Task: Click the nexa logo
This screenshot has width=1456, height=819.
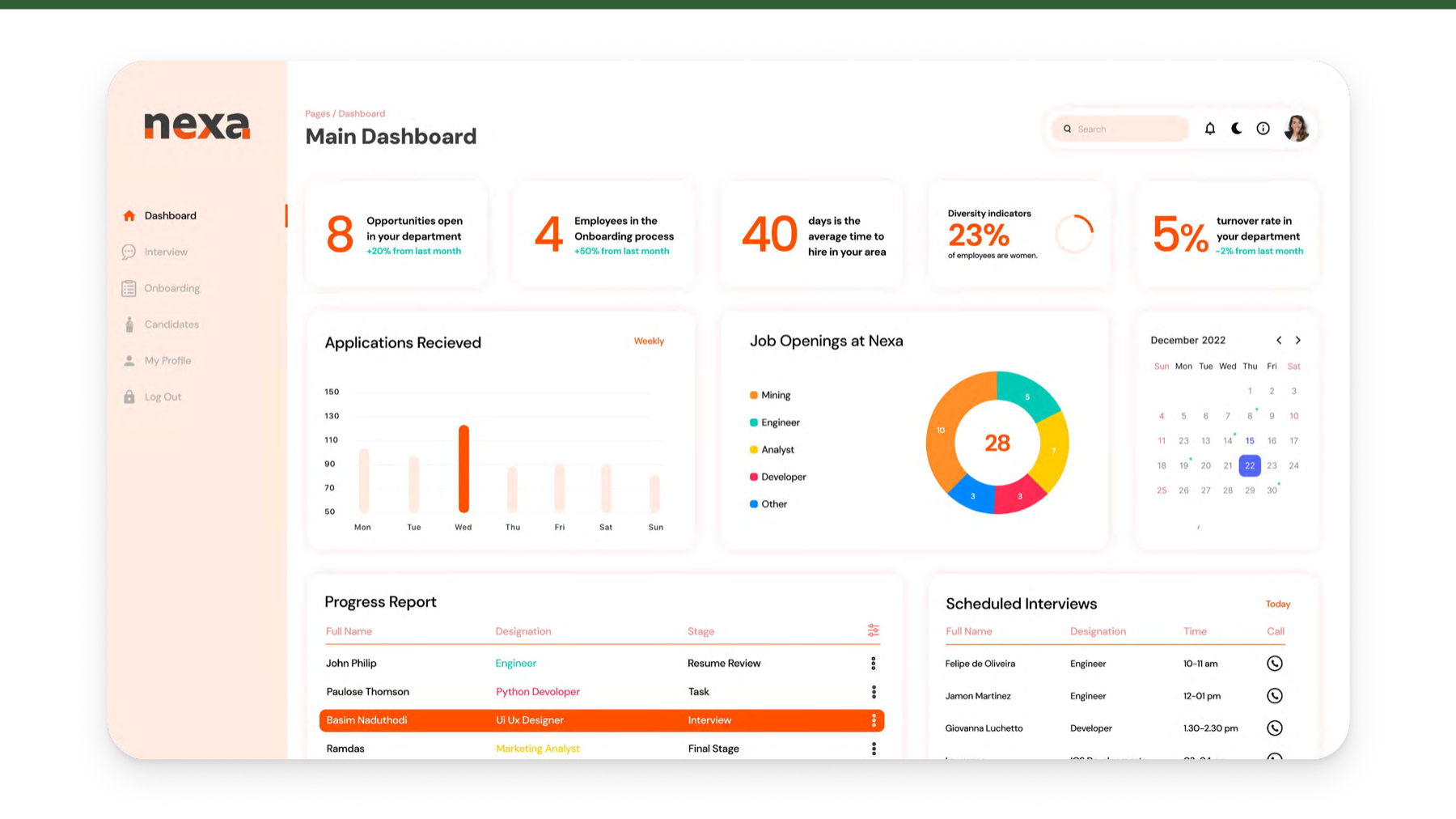Action: 197,125
